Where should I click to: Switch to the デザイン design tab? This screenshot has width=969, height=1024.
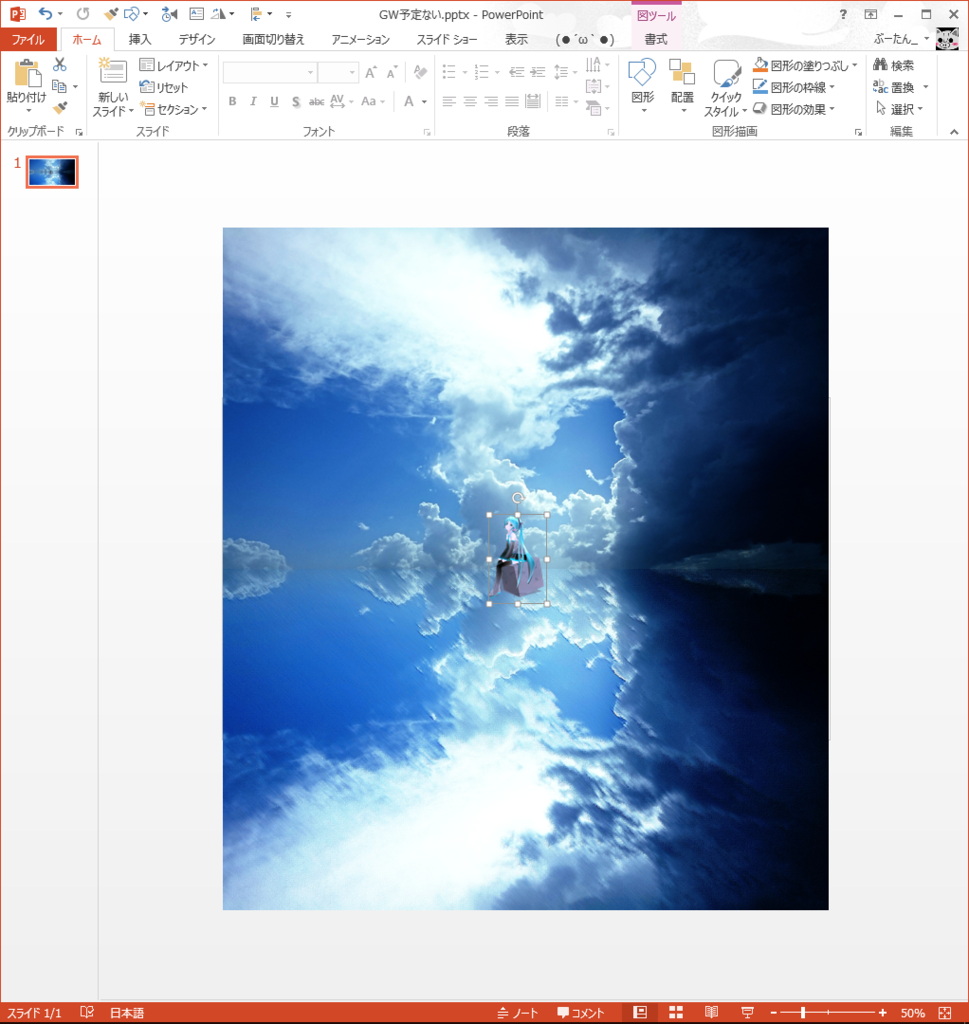tap(197, 39)
